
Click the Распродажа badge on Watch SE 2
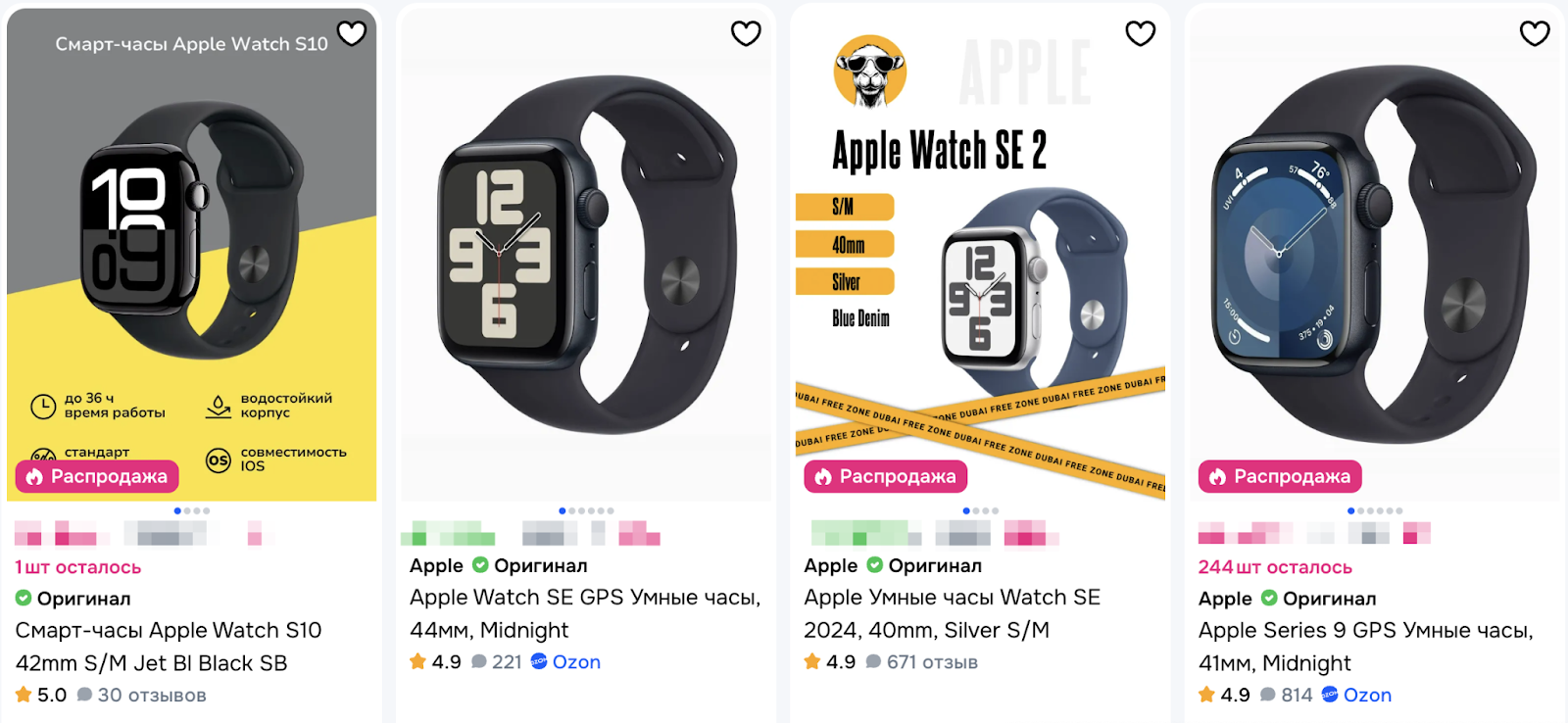click(886, 476)
